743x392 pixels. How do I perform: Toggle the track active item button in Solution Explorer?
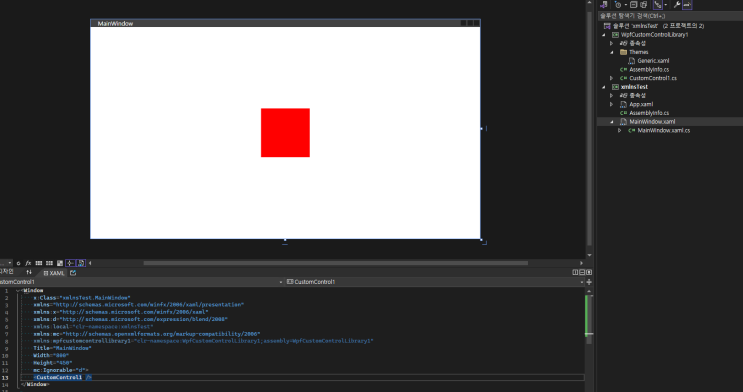coord(658,5)
